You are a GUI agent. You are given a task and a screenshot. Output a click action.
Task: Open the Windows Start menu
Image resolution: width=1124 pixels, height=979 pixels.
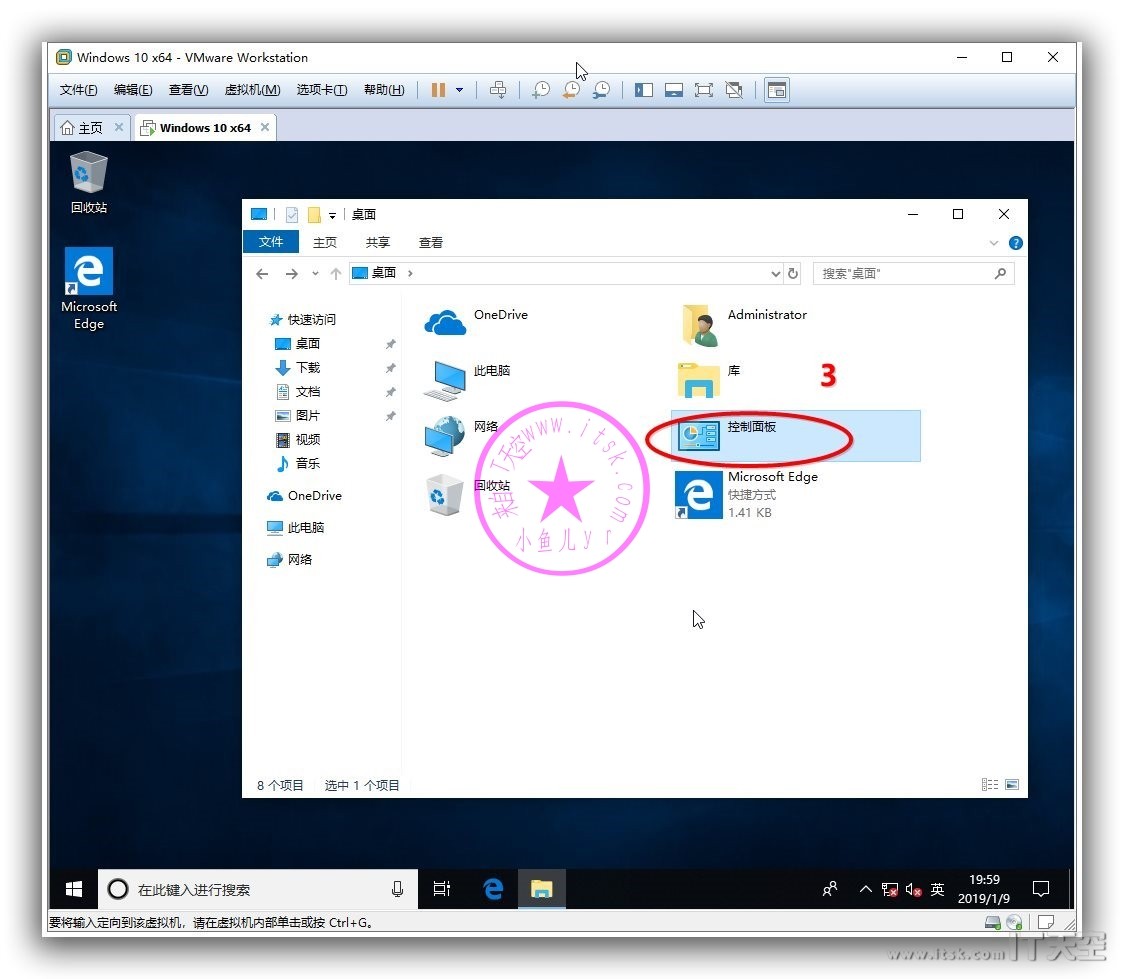[x=74, y=889]
